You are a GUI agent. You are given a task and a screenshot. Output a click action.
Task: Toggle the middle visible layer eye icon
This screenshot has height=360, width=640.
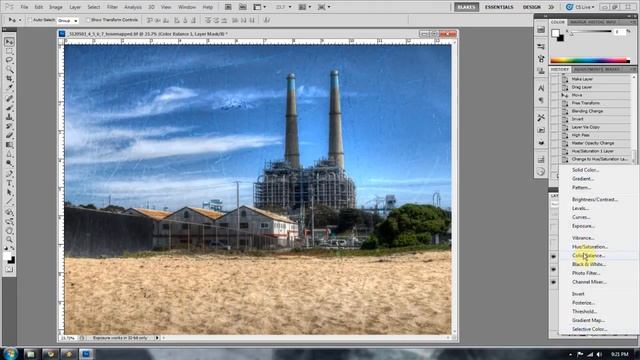pos(553,269)
